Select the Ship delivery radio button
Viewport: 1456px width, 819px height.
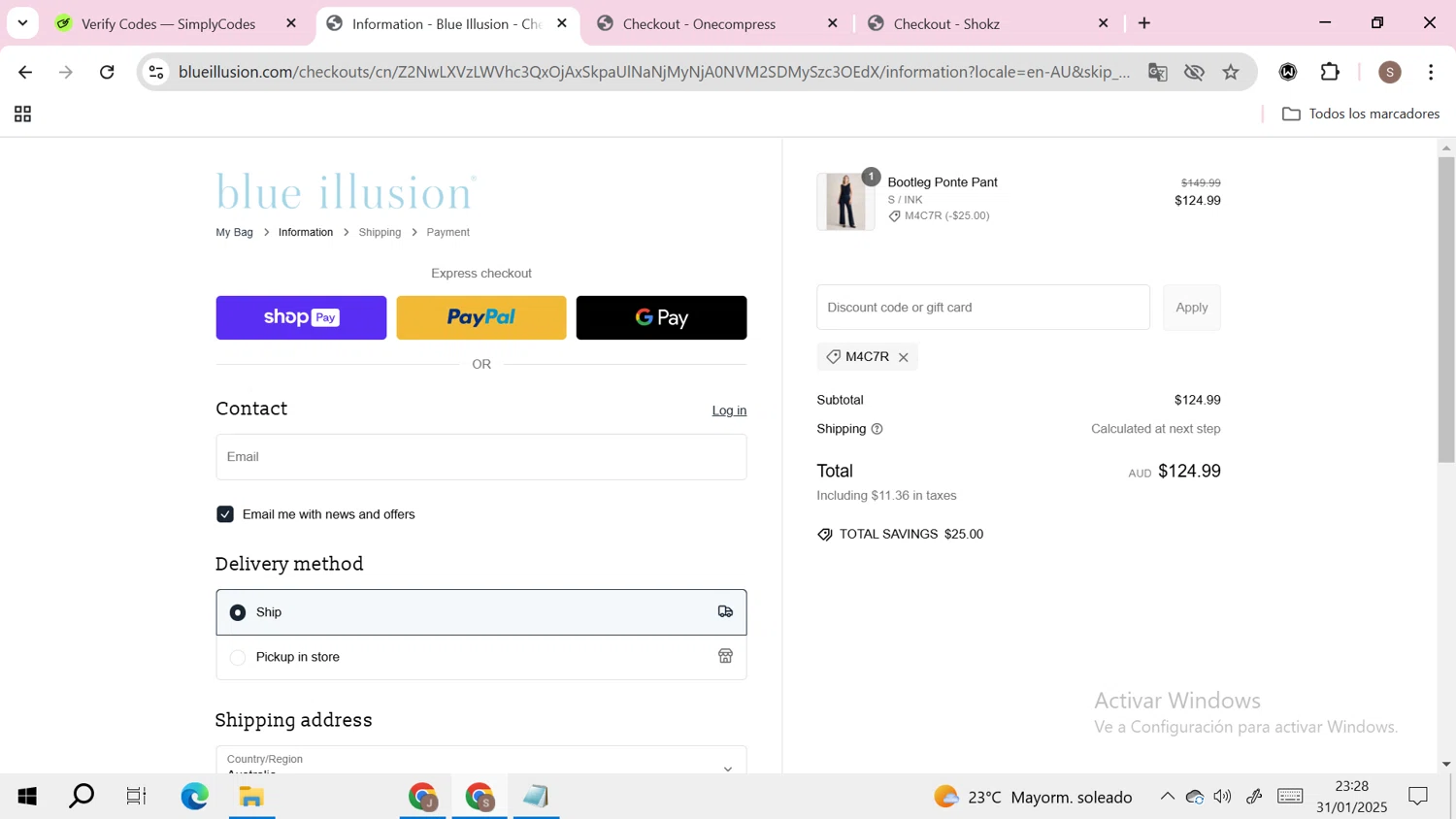pyautogui.click(x=238, y=612)
